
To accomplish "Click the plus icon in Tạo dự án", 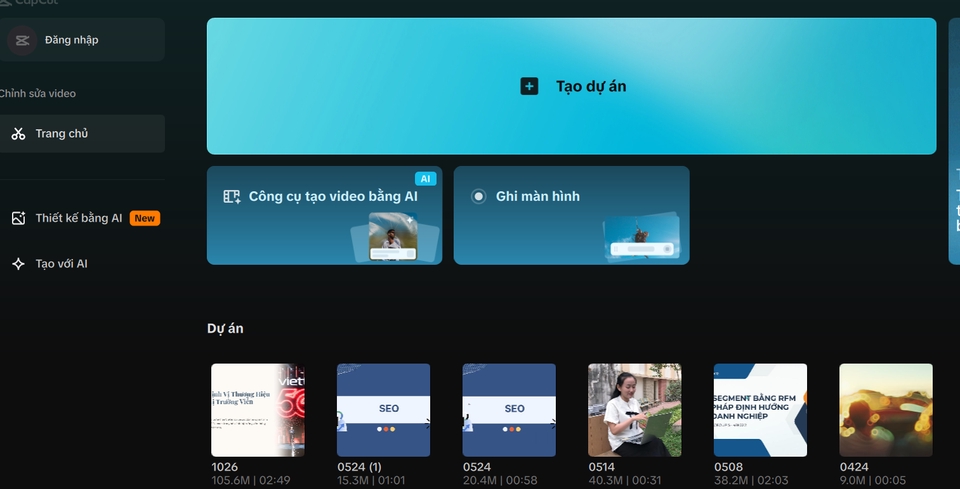I will [529, 86].
